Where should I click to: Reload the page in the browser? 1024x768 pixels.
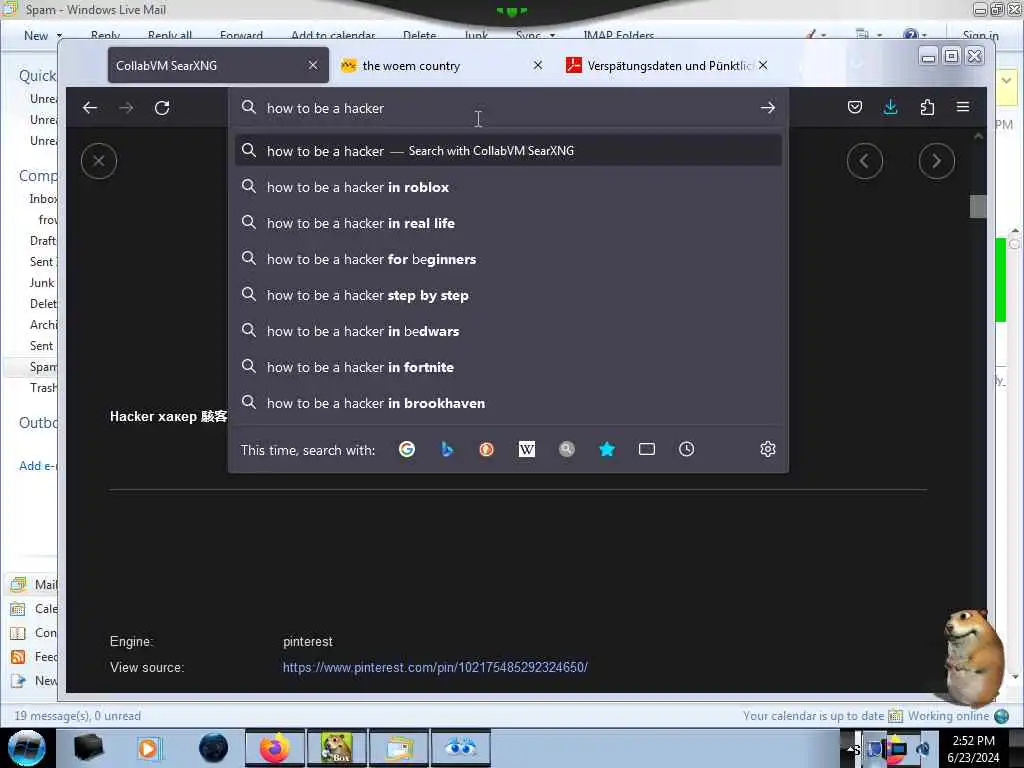pyautogui.click(x=162, y=108)
